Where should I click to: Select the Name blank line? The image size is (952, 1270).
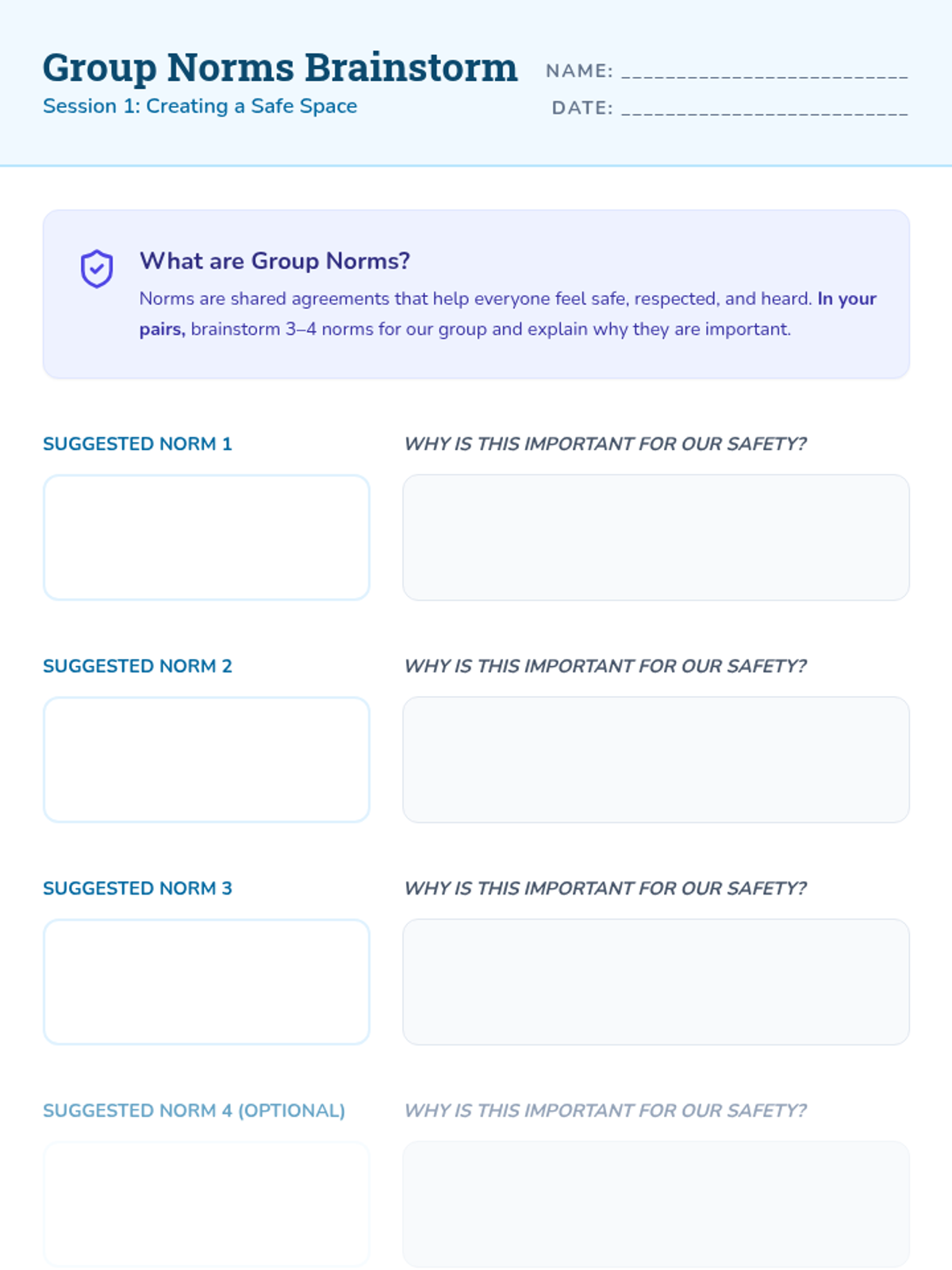[x=765, y=71]
